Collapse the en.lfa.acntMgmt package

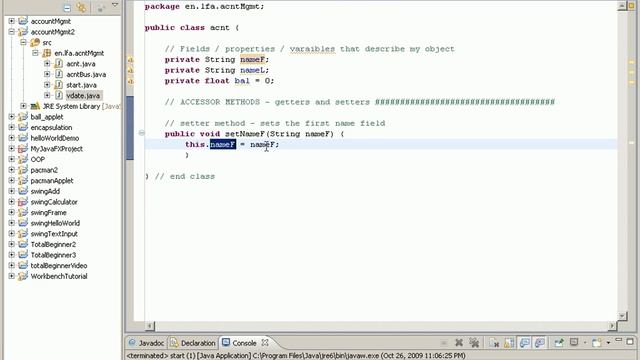click(35, 53)
